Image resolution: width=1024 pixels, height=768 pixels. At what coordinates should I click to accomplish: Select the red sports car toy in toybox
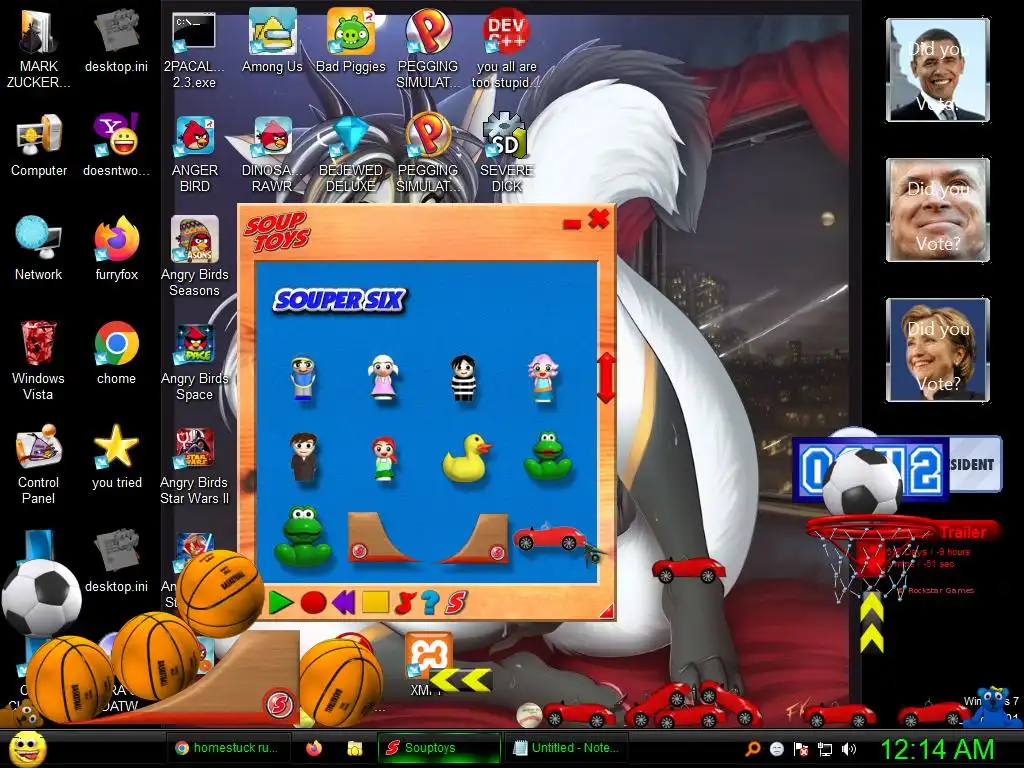(550, 537)
